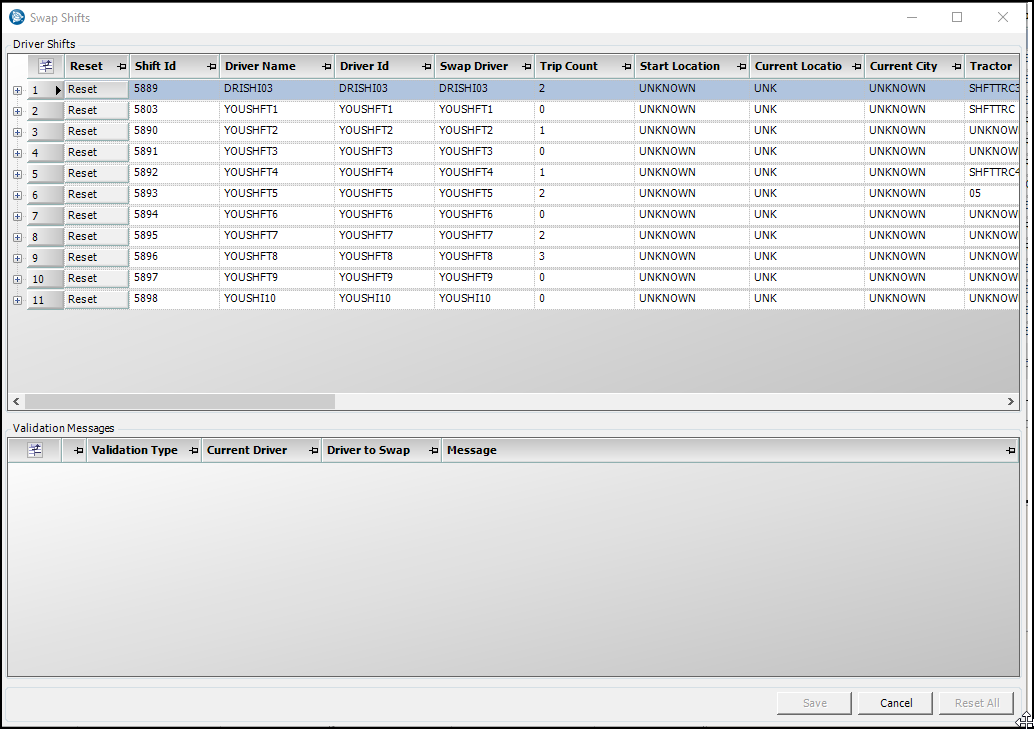Expand row 11 for shift 5898
This screenshot has width=1034, height=729.
(18, 301)
